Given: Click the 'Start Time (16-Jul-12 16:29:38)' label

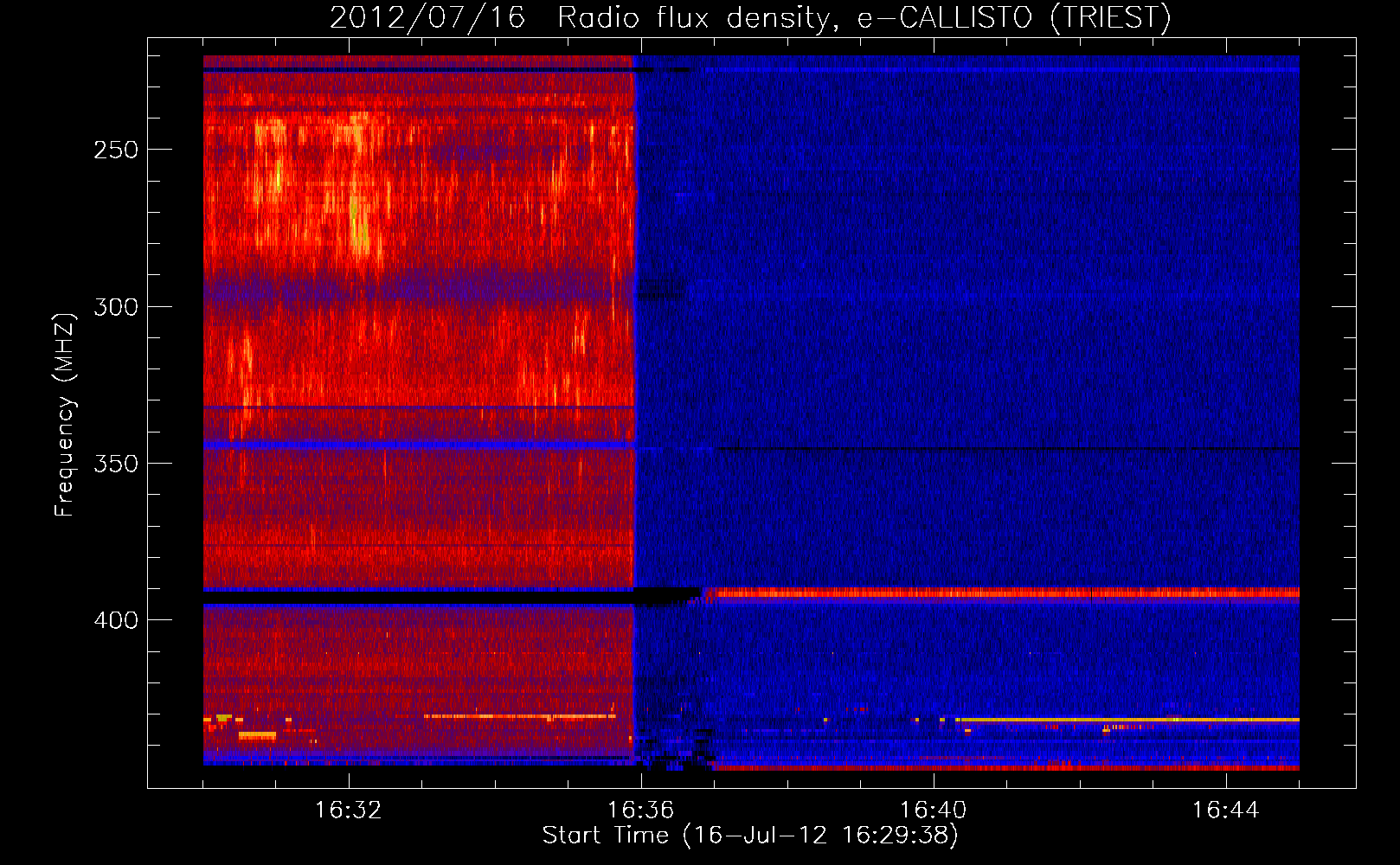Looking at the screenshot, I should pos(750,836).
